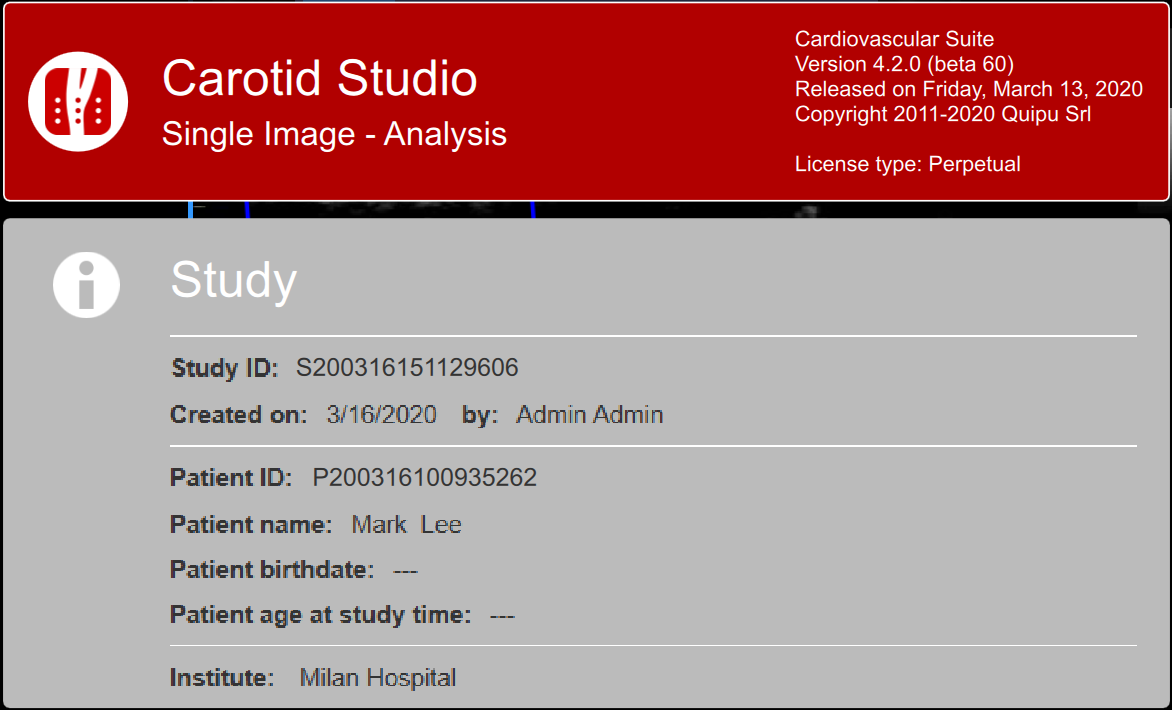Click the institute name Milan Hospital

tap(377, 678)
